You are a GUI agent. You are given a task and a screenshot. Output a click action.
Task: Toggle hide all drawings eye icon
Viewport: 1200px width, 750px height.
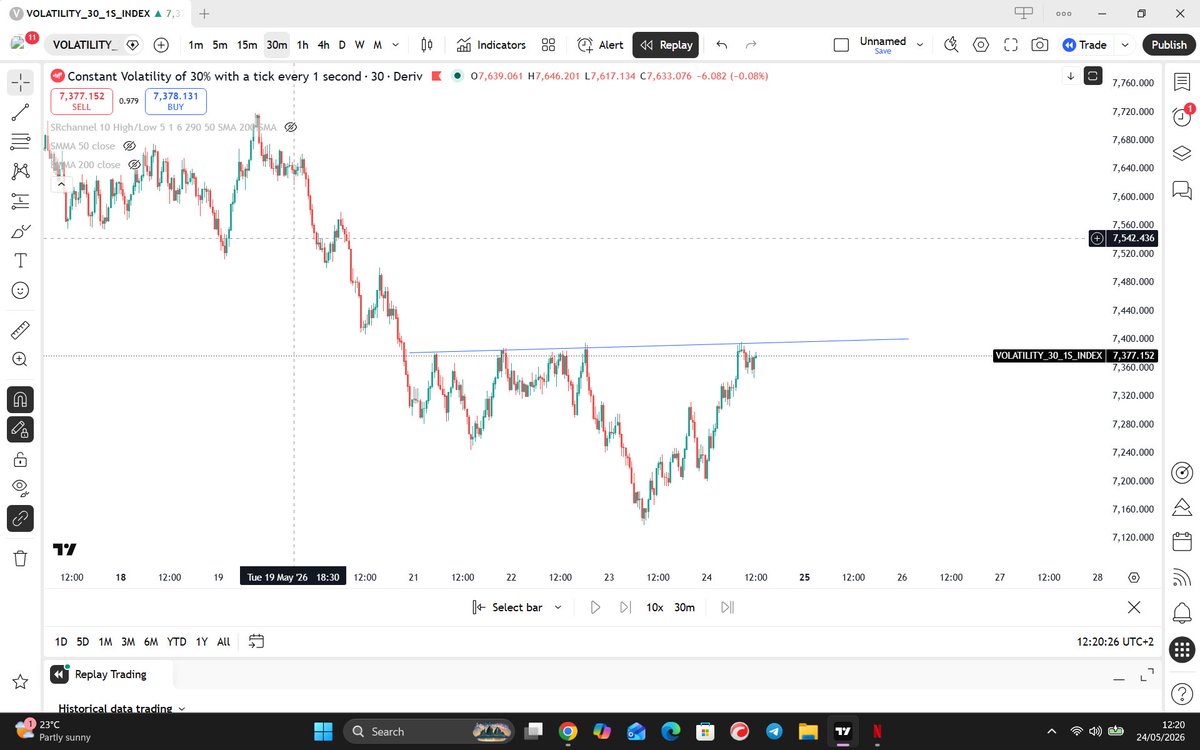[x=20, y=488]
